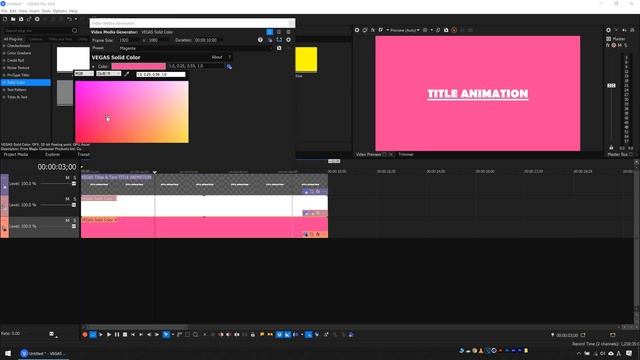
Task: Mute the third video track (M)
Action: (67, 220)
